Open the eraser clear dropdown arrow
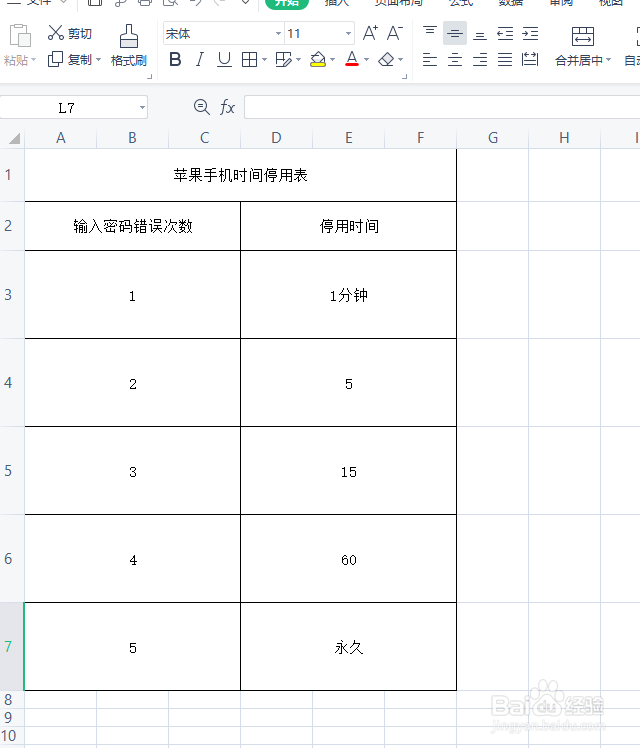Image resolution: width=640 pixels, height=748 pixels. pyautogui.click(x=401, y=60)
